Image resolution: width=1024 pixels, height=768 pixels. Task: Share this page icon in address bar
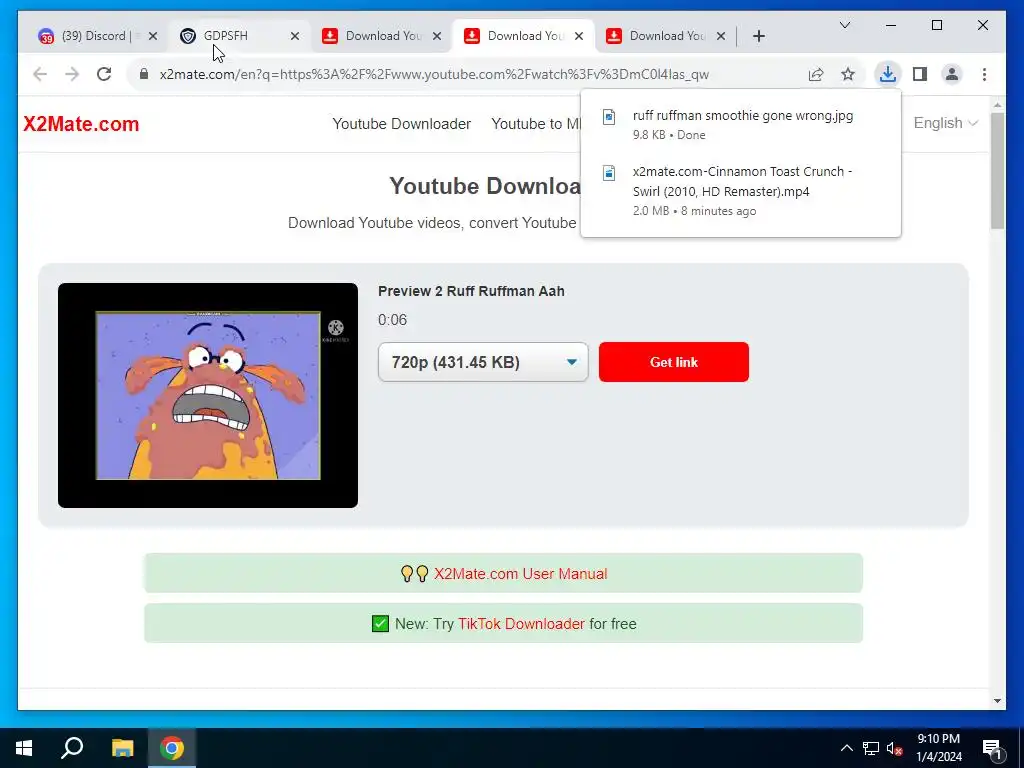(816, 74)
